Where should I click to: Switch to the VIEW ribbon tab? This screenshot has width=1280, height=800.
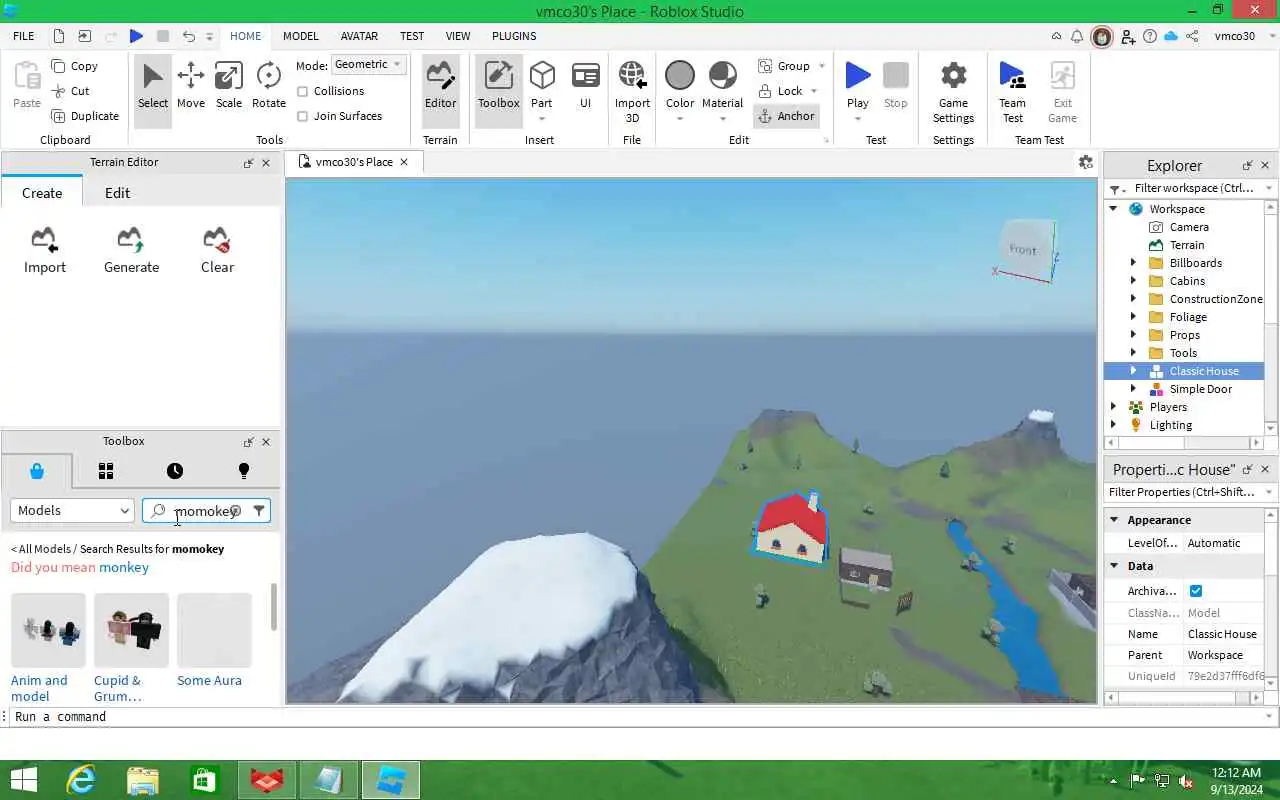click(458, 36)
